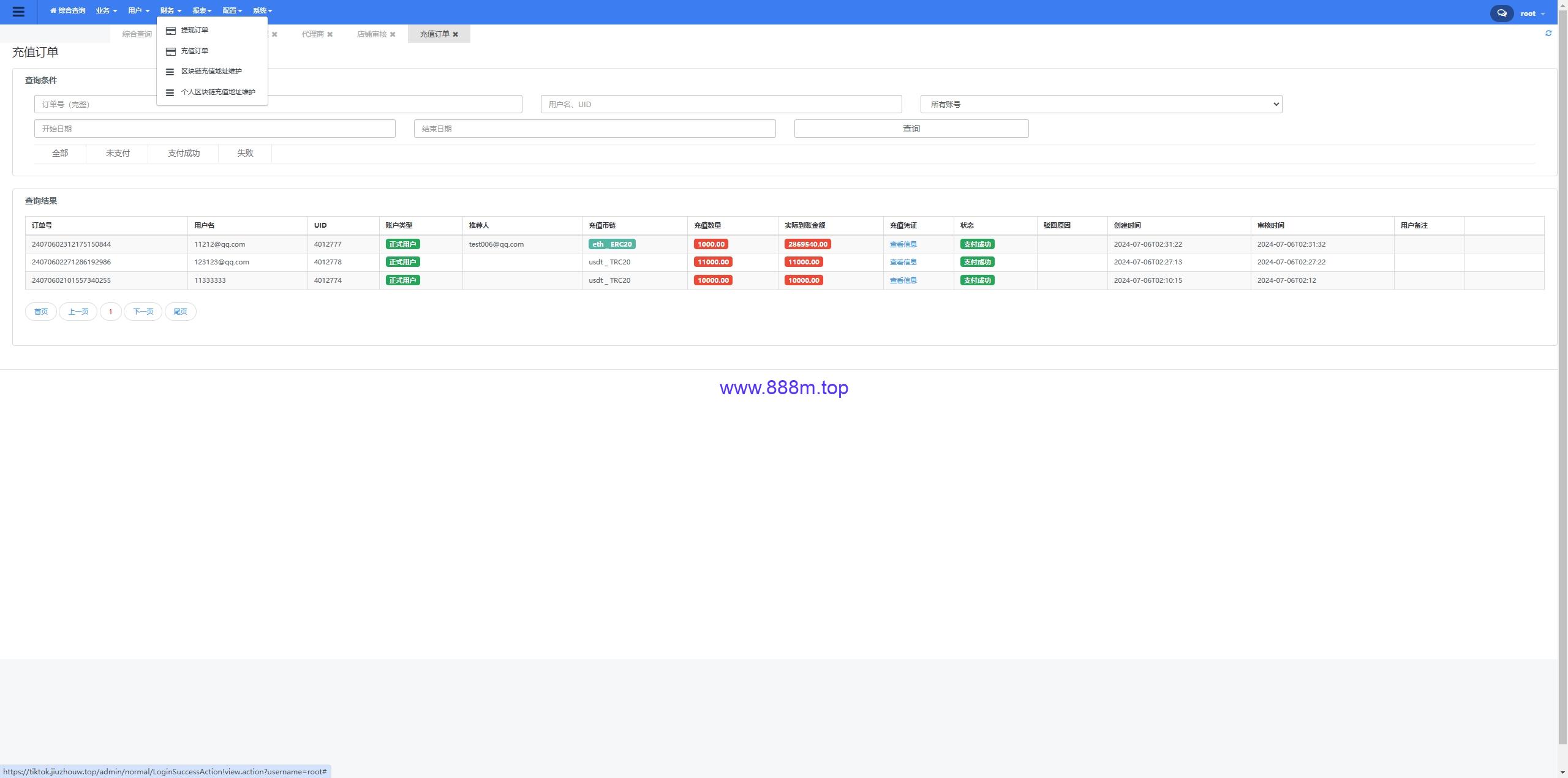Image resolution: width=1568 pixels, height=778 pixels.
Task: Filter orders by 支付成功 status
Action: click(x=183, y=153)
